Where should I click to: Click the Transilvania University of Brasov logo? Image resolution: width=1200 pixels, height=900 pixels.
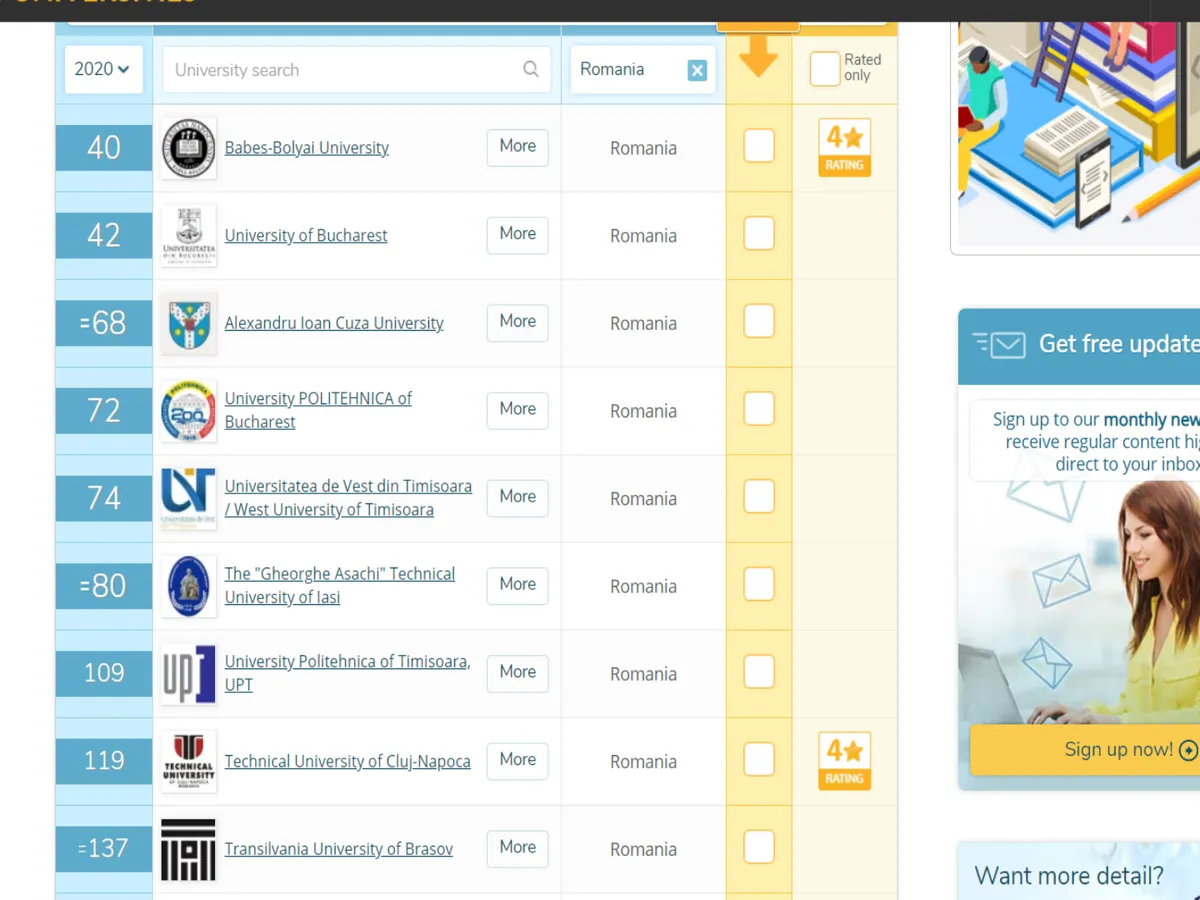pos(188,850)
